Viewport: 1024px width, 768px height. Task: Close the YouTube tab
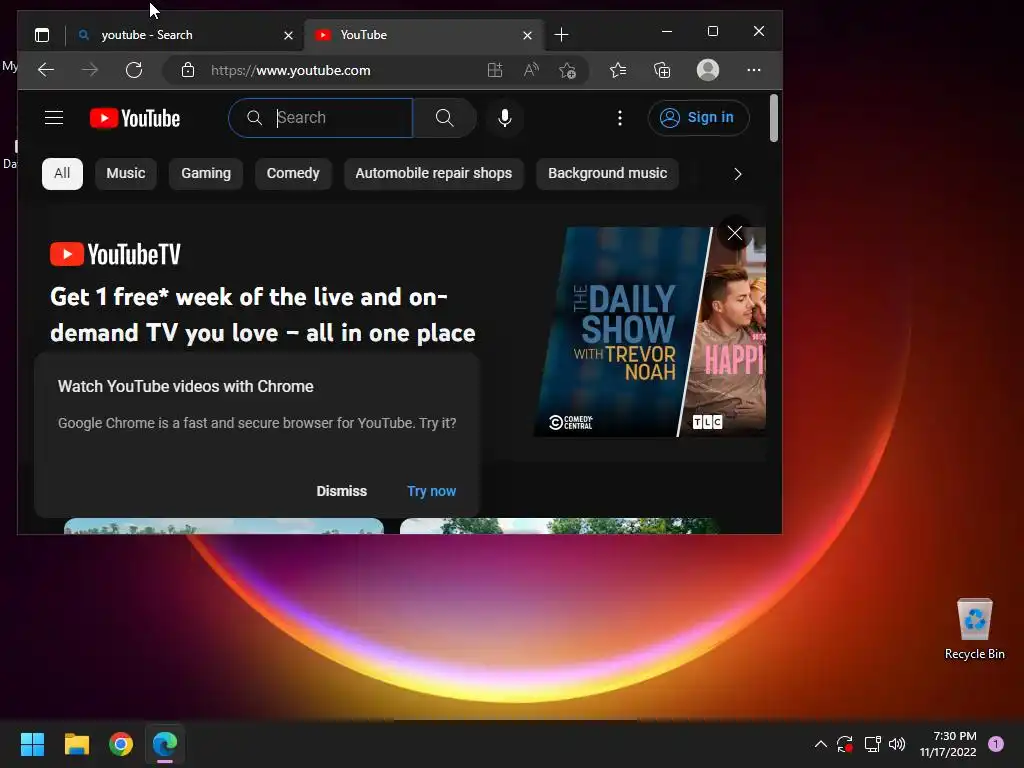[528, 35]
